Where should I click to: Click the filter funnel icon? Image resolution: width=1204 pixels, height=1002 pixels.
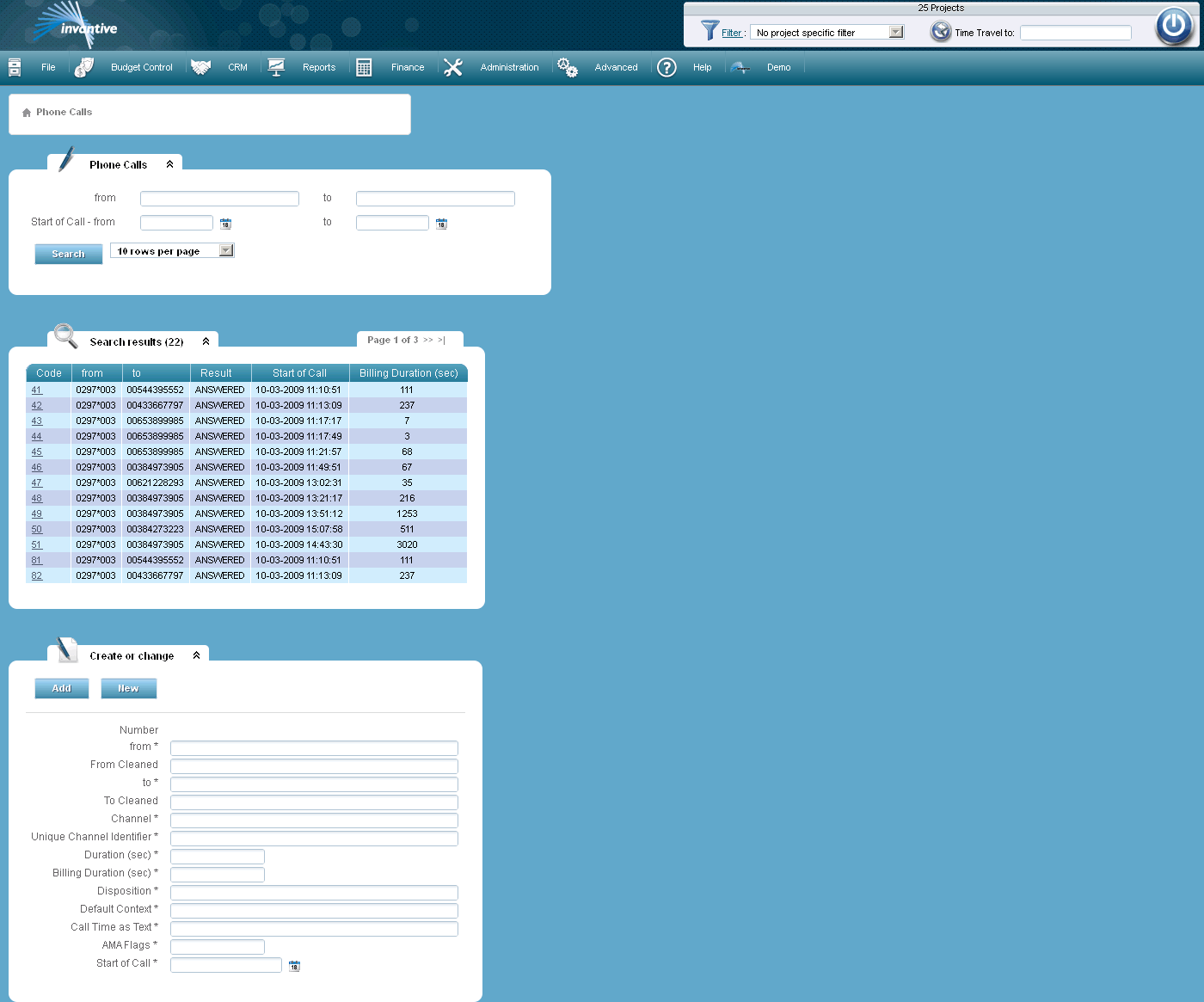709,31
